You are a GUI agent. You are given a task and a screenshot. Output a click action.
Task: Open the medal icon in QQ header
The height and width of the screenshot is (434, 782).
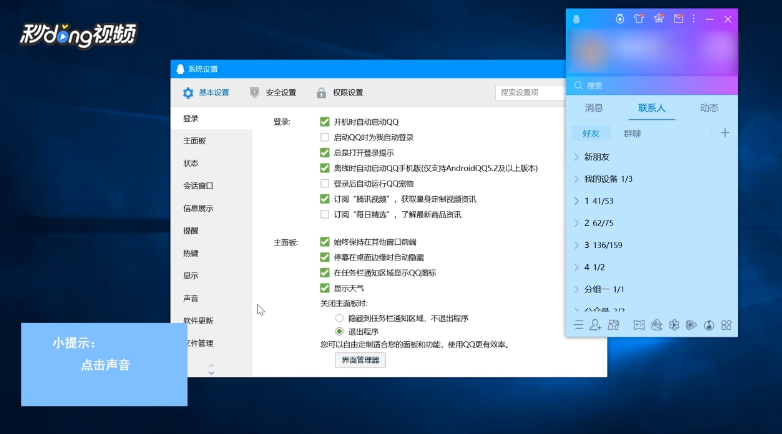pyautogui.click(x=619, y=19)
